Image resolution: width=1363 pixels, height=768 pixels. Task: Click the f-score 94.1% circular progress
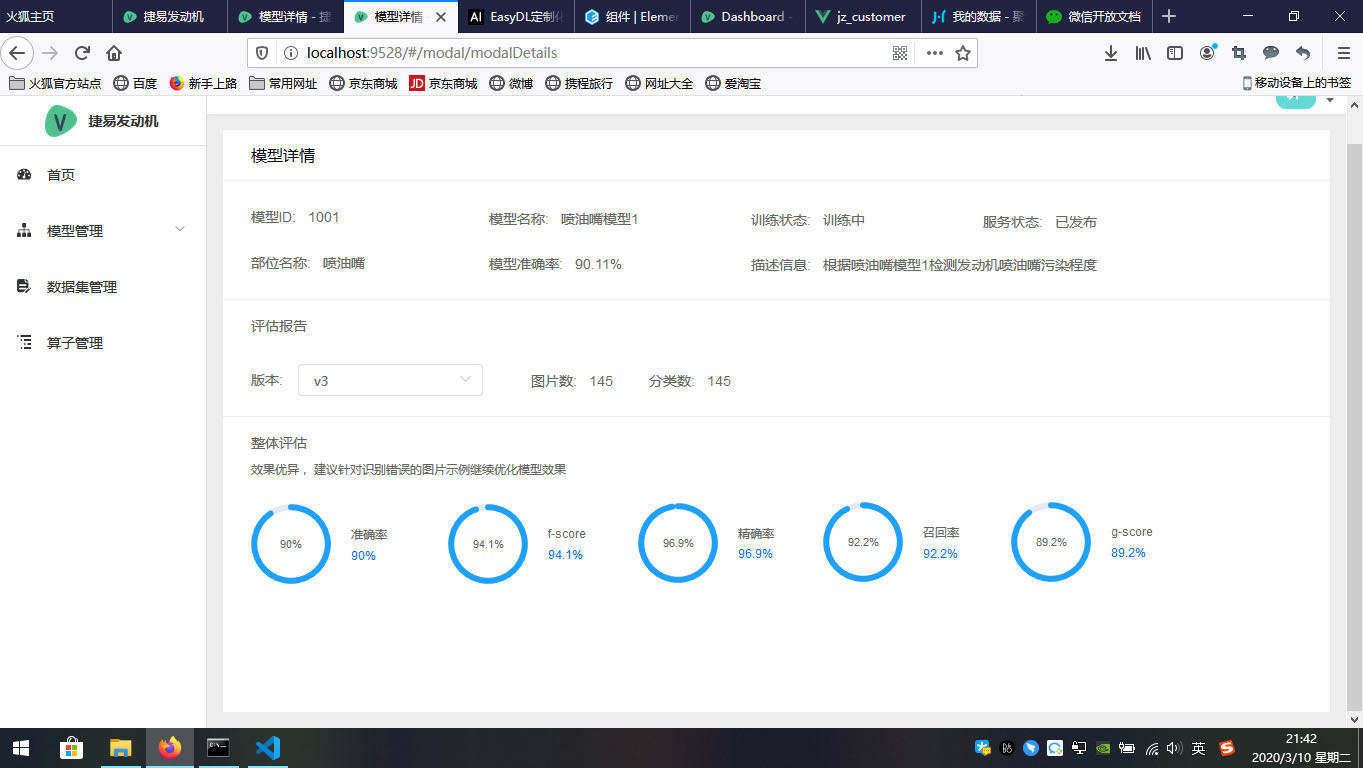488,544
